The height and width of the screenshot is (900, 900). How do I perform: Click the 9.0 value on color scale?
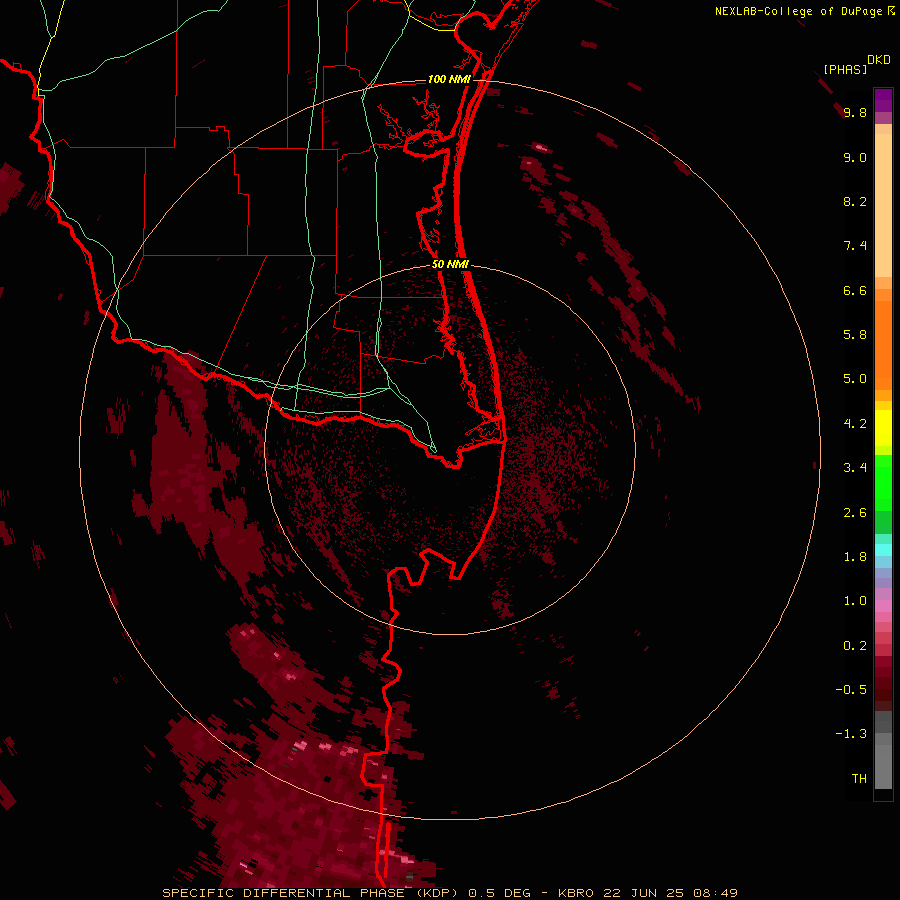(855, 157)
